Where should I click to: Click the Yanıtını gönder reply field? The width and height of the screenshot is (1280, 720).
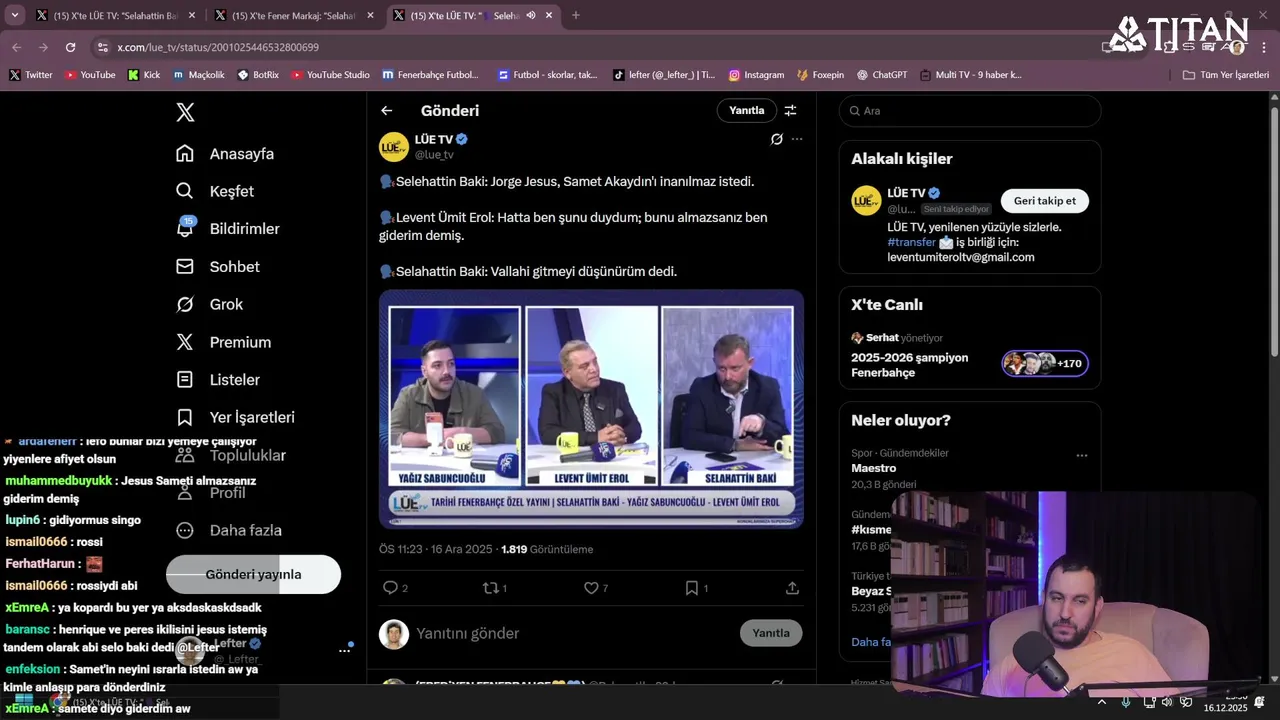pos(570,633)
